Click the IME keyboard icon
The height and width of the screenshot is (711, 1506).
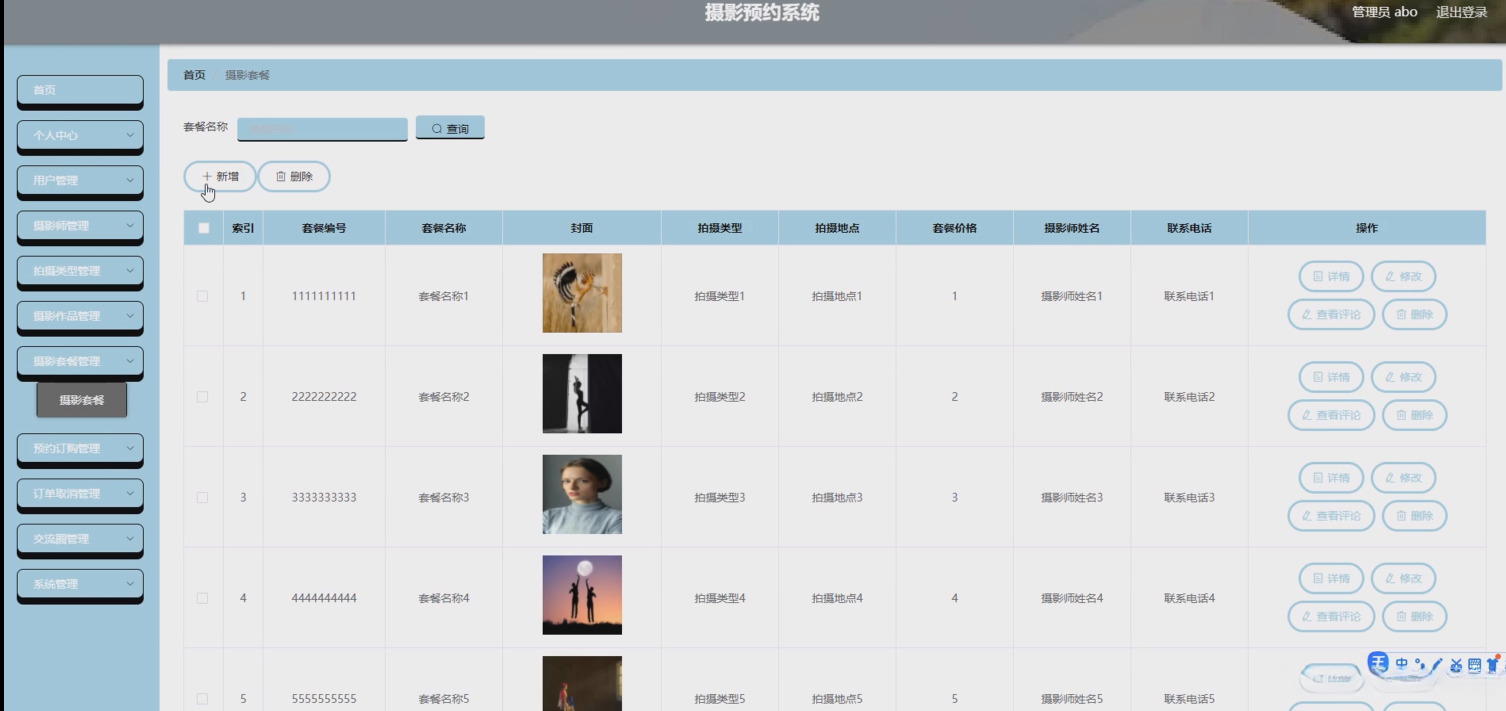(x=1474, y=664)
